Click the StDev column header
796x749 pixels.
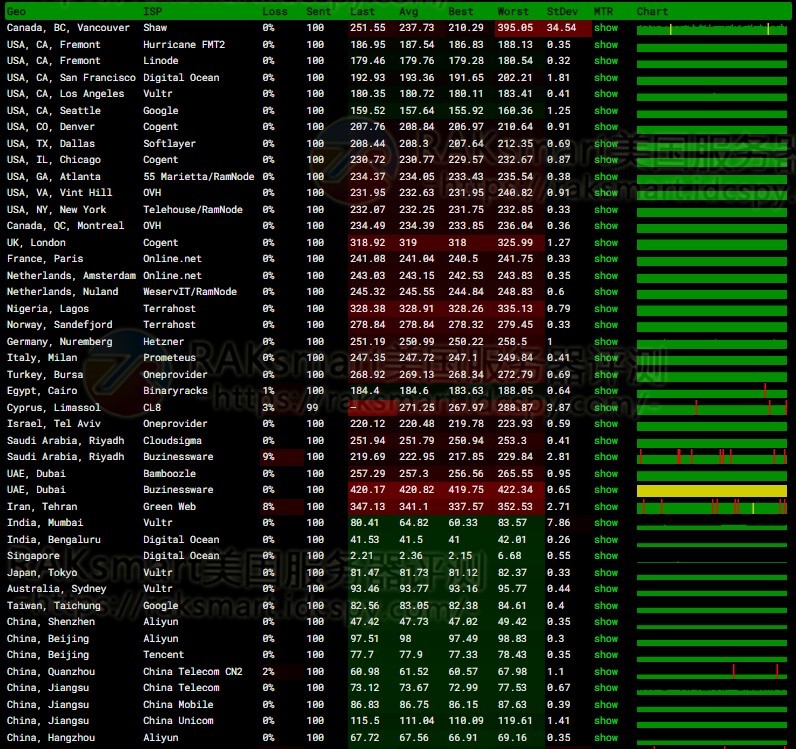(x=562, y=11)
